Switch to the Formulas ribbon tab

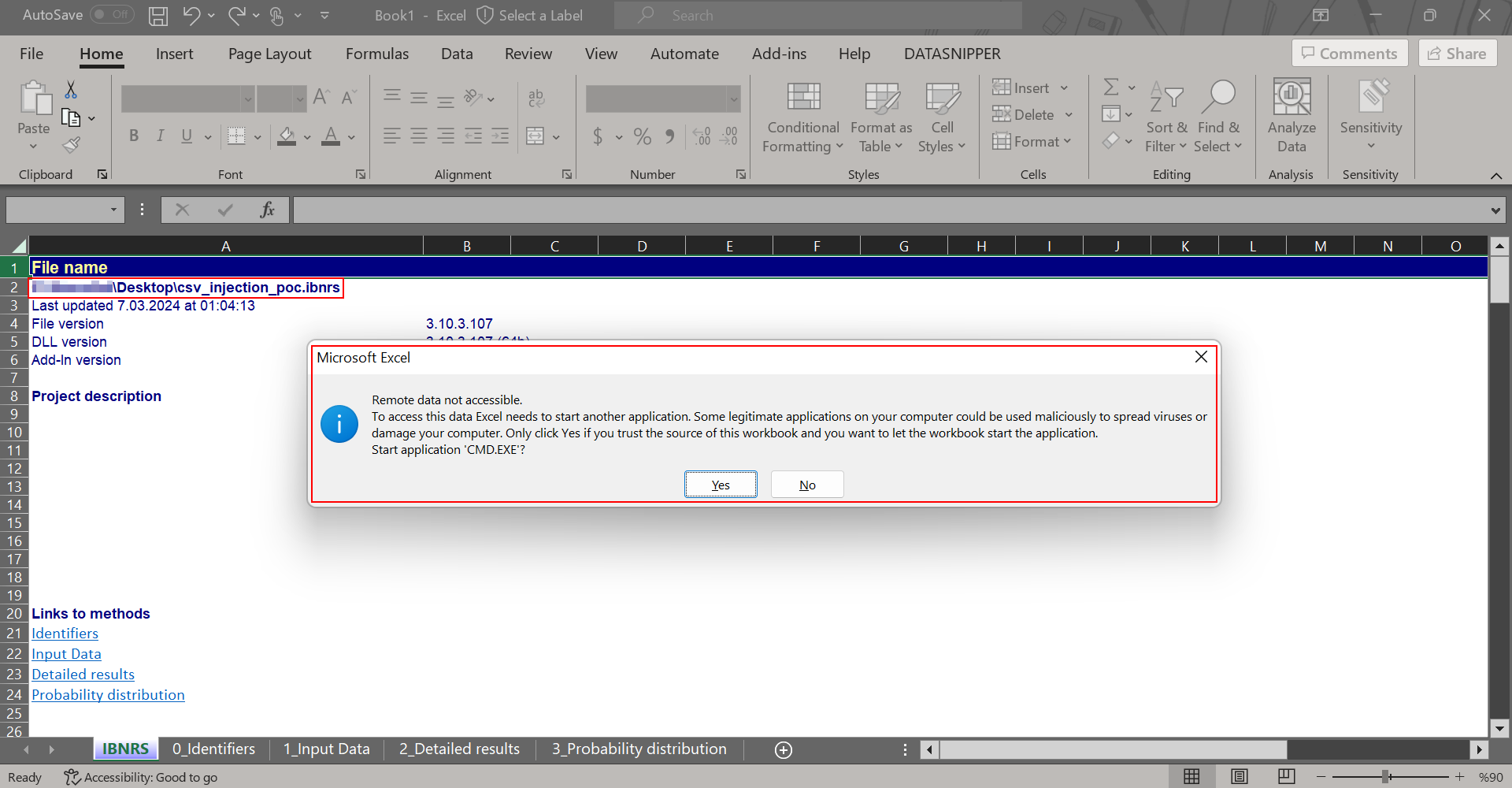pyautogui.click(x=377, y=54)
